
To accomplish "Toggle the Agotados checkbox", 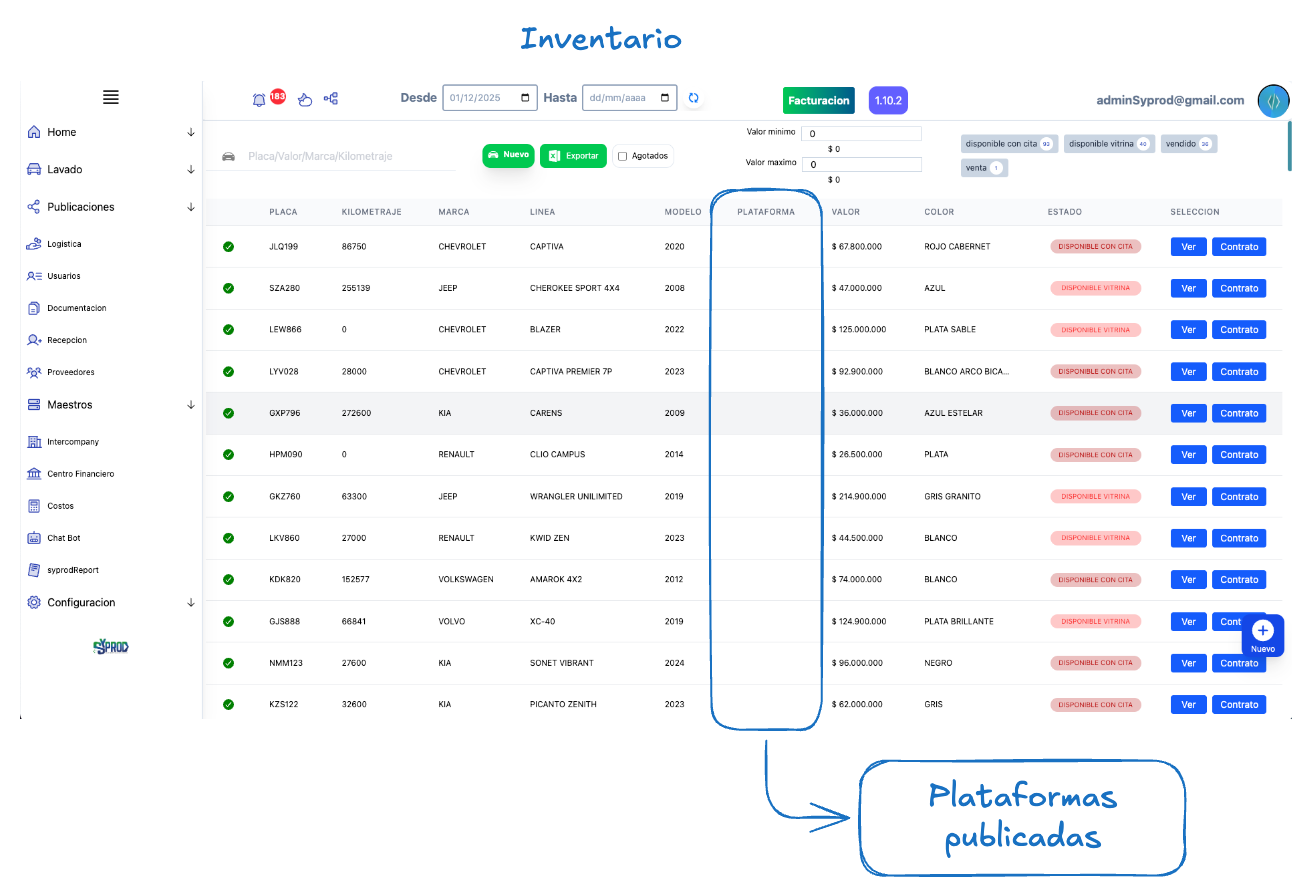I will point(623,156).
